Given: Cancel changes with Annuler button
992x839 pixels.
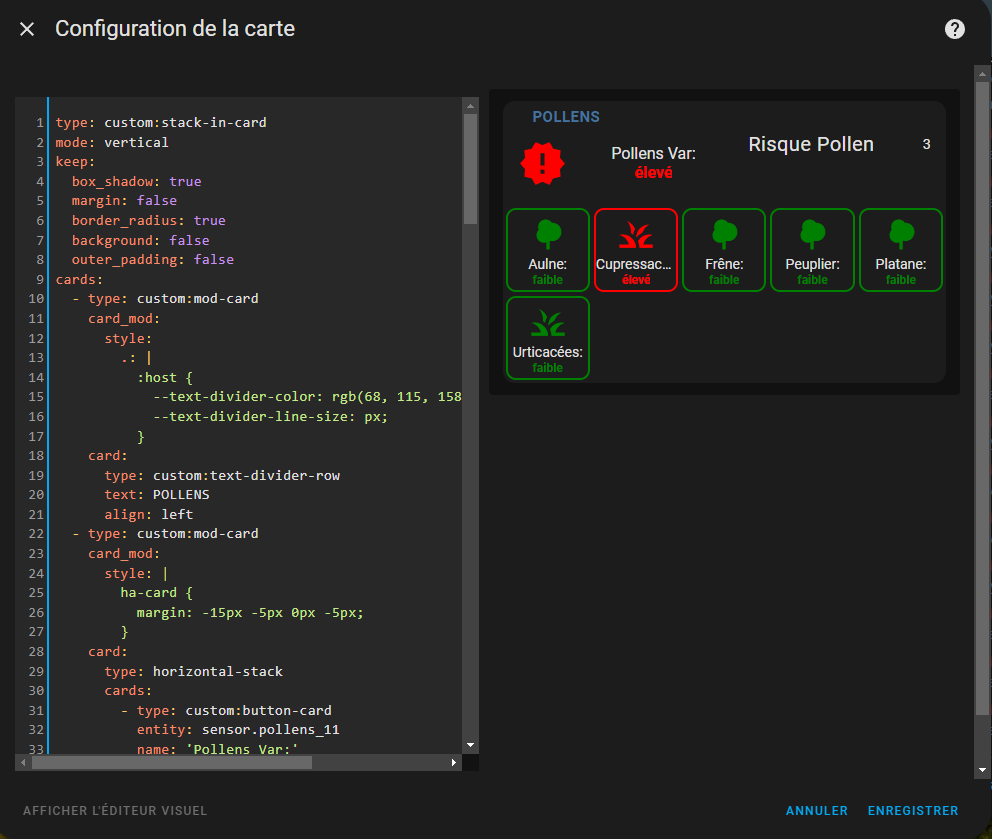Looking at the screenshot, I should click(816, 811).
